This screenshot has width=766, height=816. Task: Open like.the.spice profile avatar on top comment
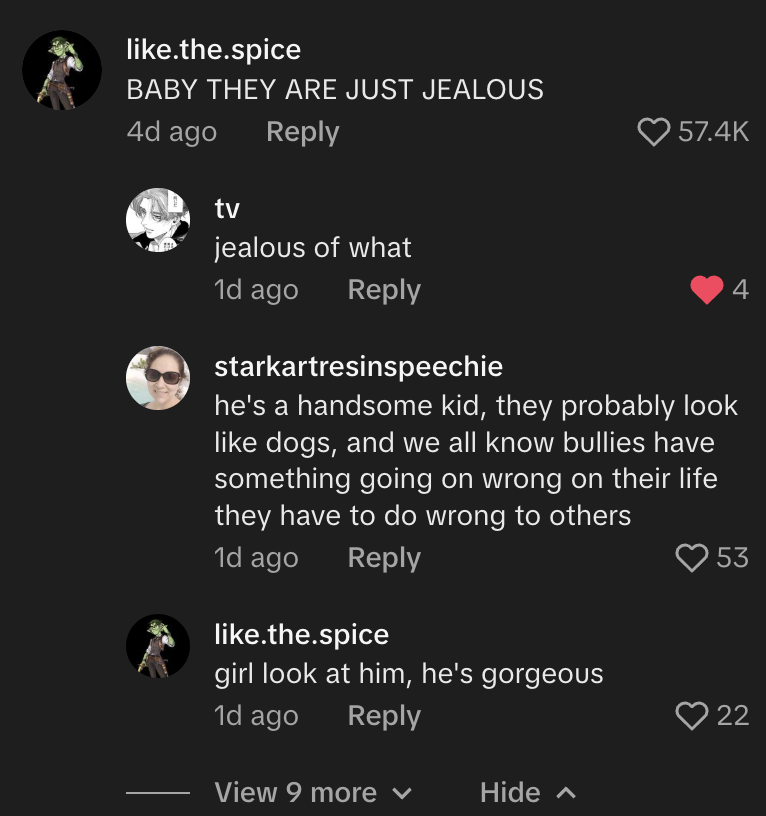[x=62, y=70]
